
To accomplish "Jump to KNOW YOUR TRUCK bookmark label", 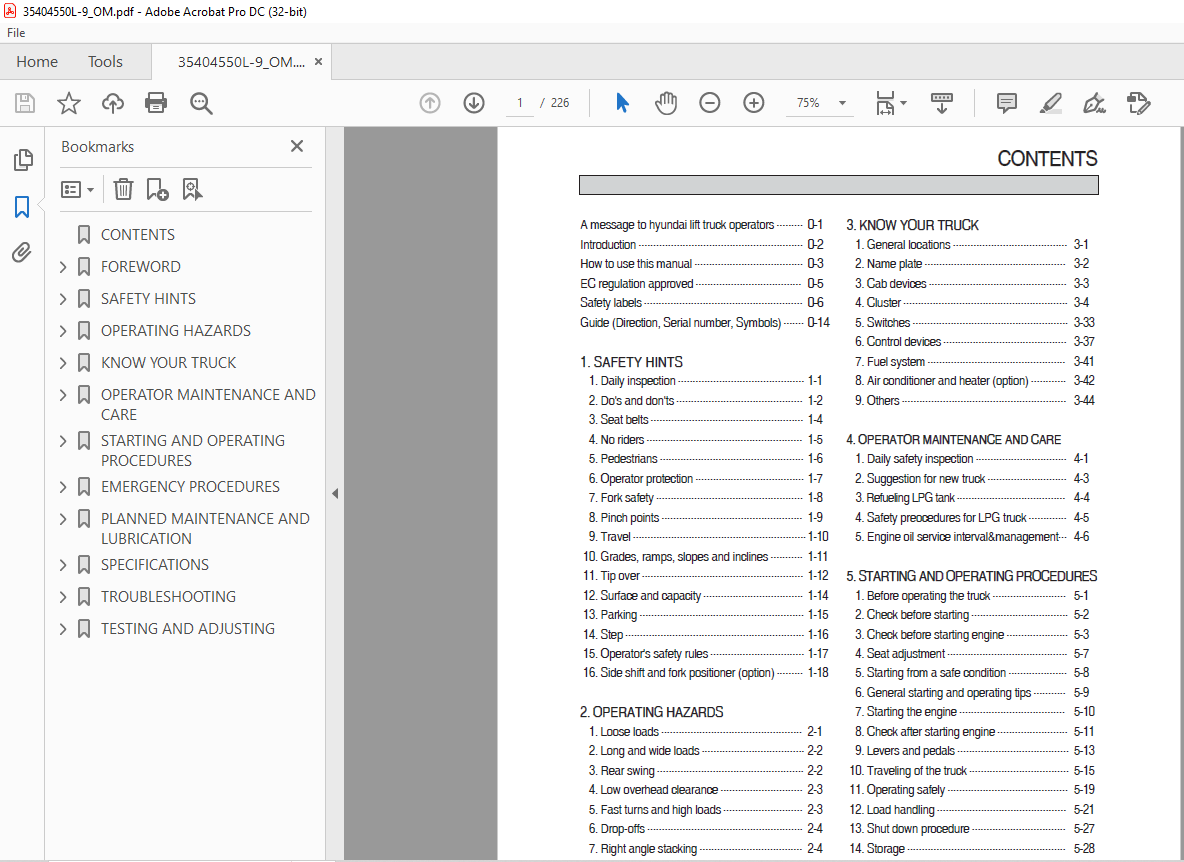I will coord(168,363).
